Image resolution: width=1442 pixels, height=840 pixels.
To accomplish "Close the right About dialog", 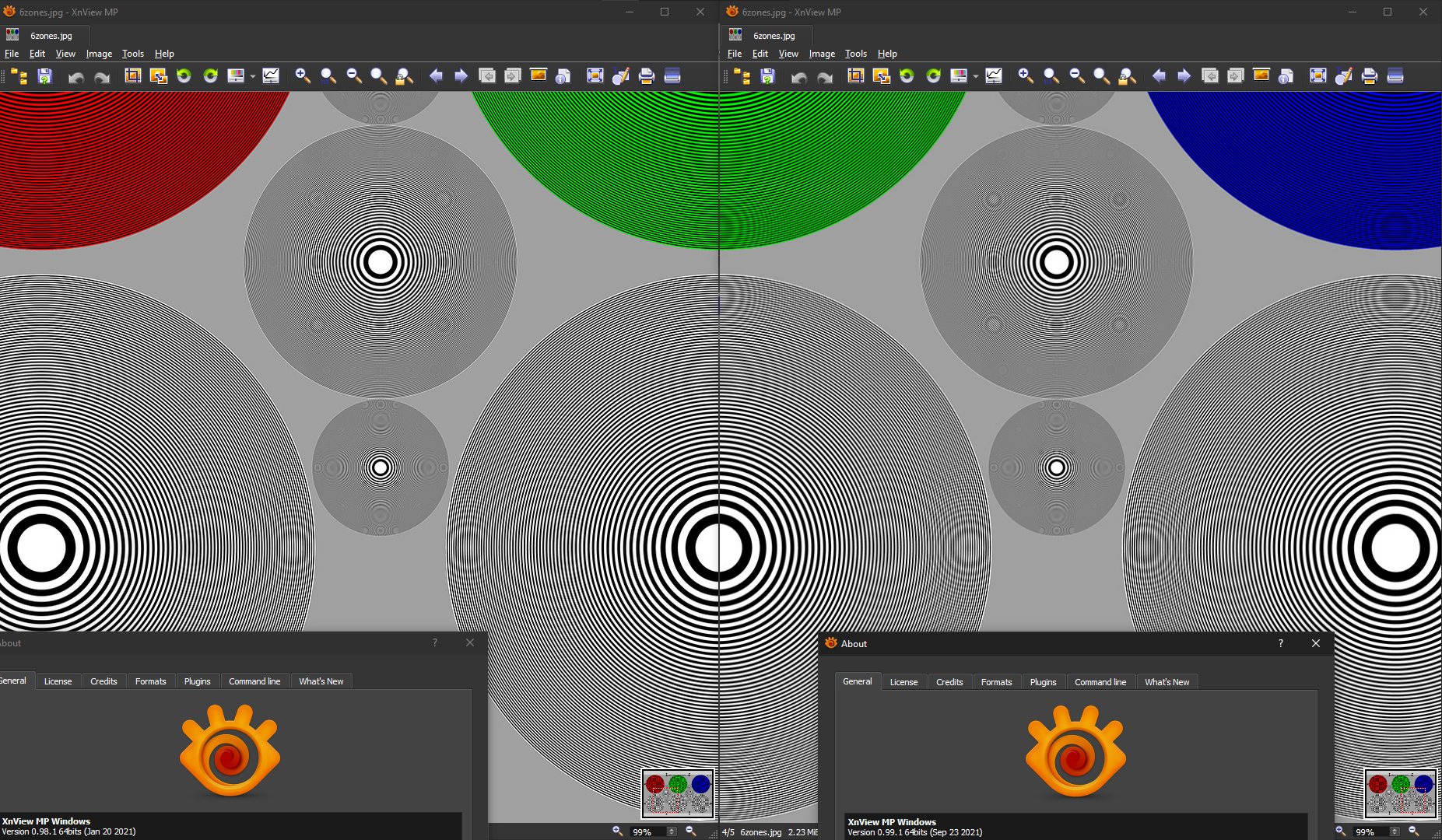I will pyautogui.click(x=1315, y=643).
